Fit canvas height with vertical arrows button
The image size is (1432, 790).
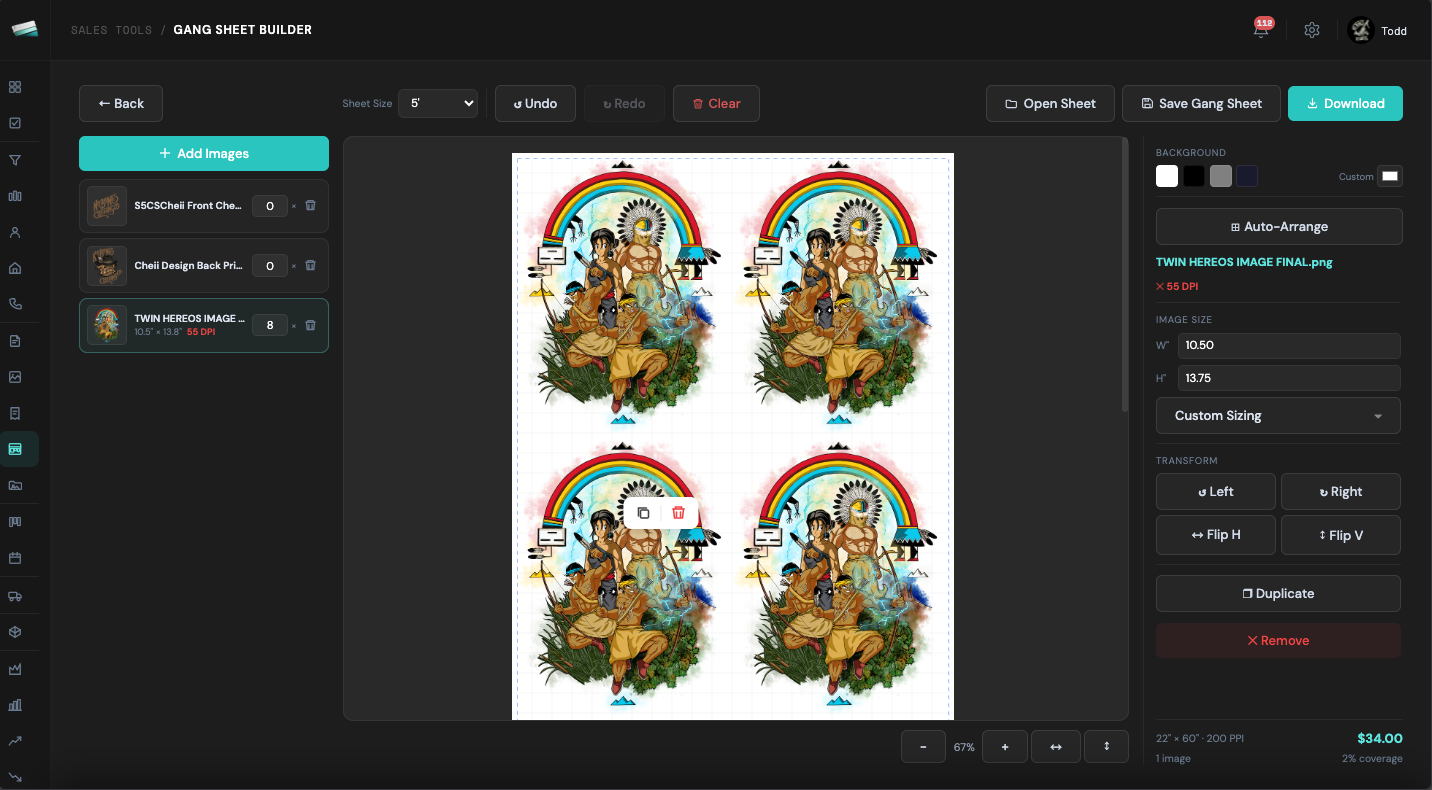pos(1107,747)
